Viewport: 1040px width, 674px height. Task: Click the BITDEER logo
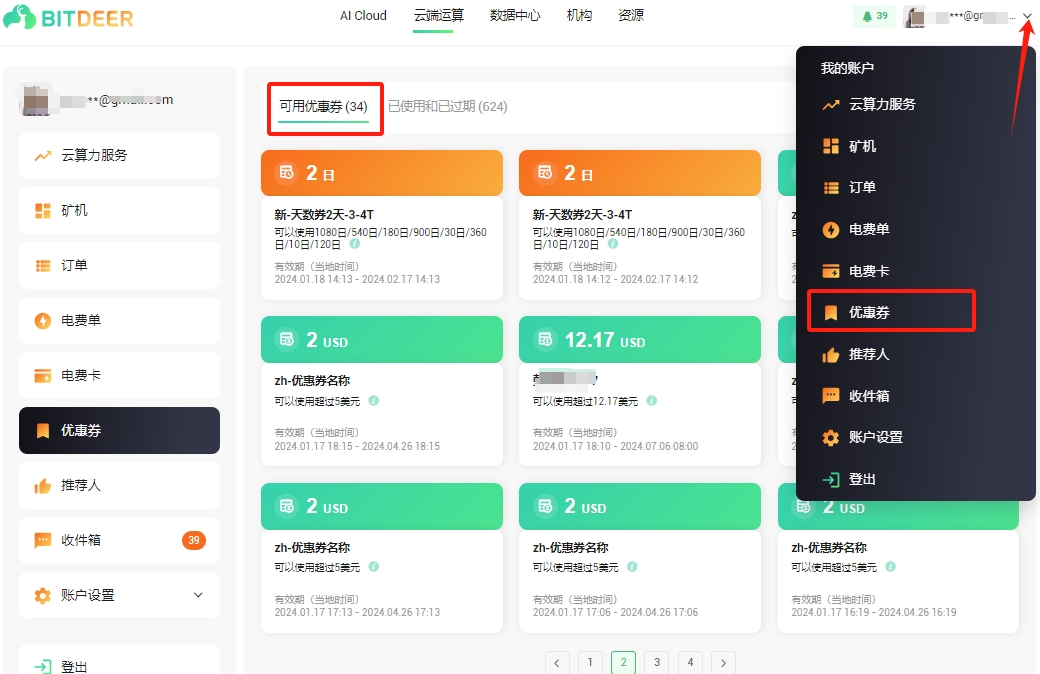68,17
